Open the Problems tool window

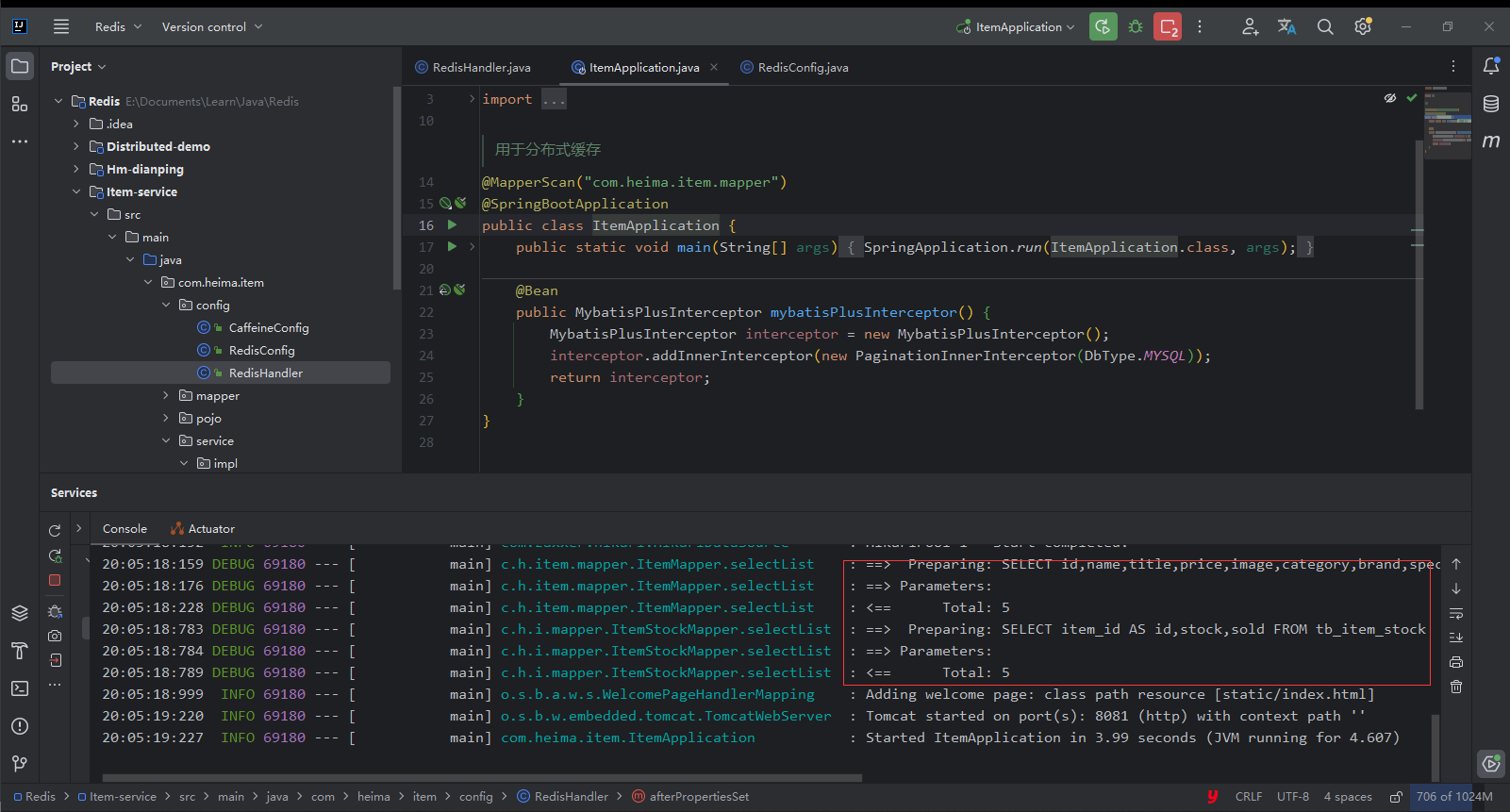click(20, 726)
